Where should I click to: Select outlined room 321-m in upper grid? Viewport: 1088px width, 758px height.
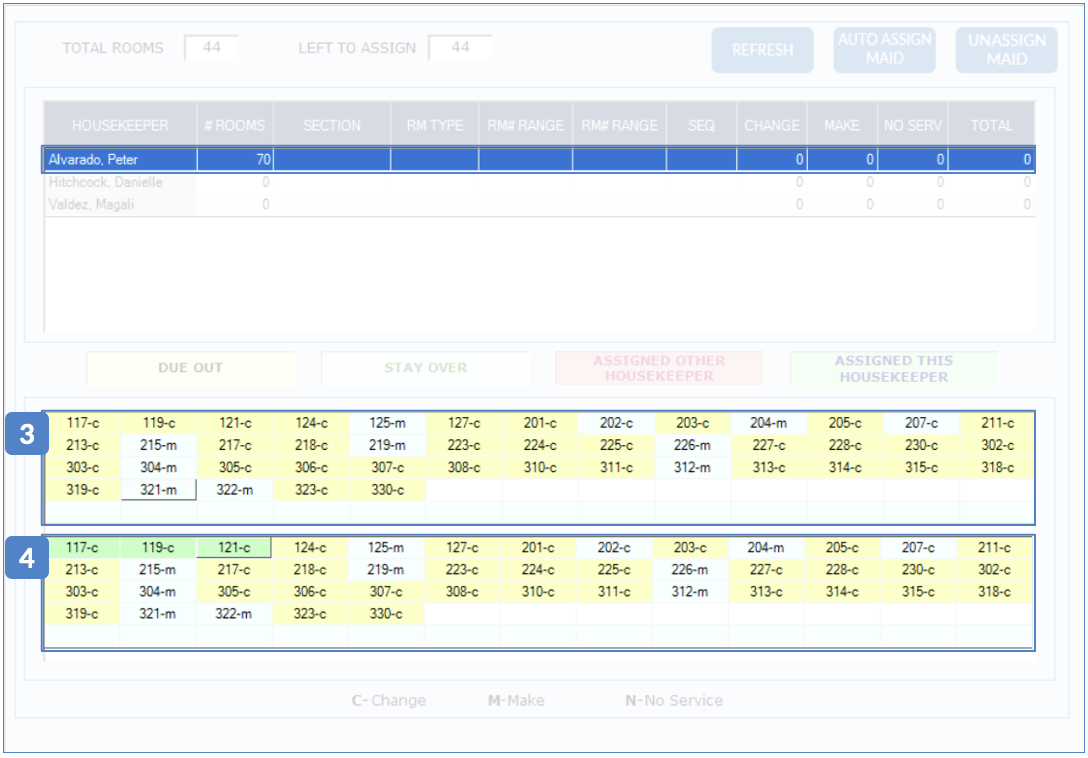tap(158, 489)
